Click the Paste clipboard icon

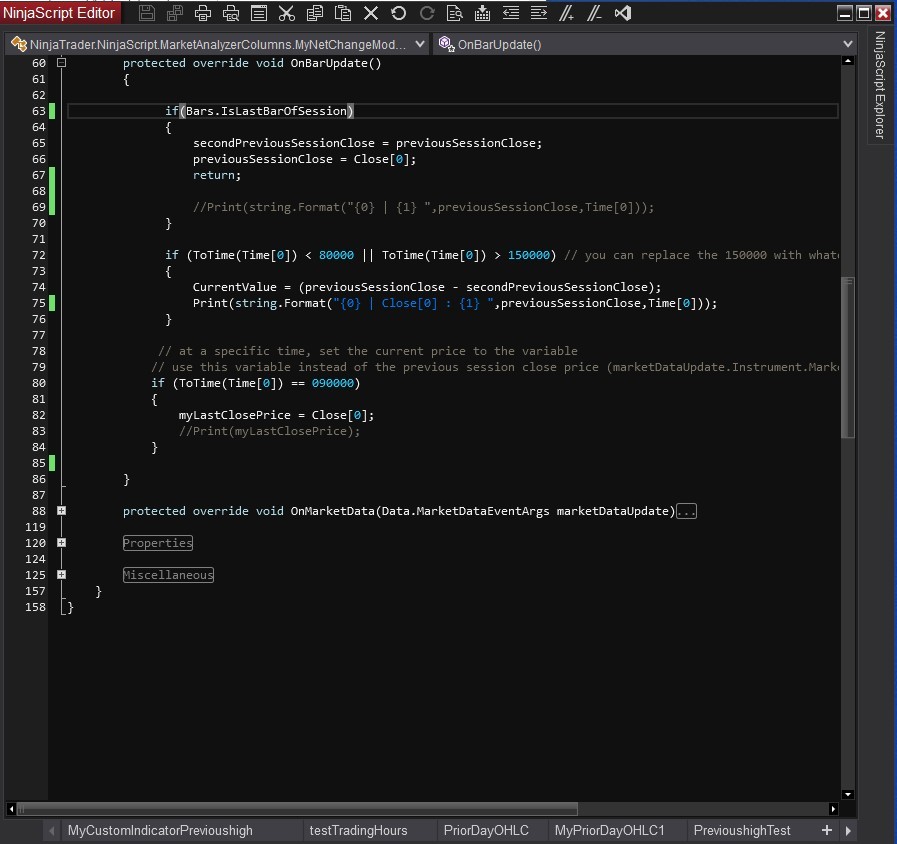click(x=343, y=13)
